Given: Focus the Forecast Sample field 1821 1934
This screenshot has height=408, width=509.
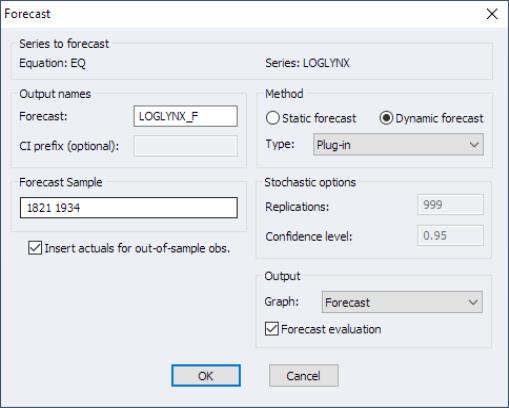Looking at the screenshot, I should point(129,208).
